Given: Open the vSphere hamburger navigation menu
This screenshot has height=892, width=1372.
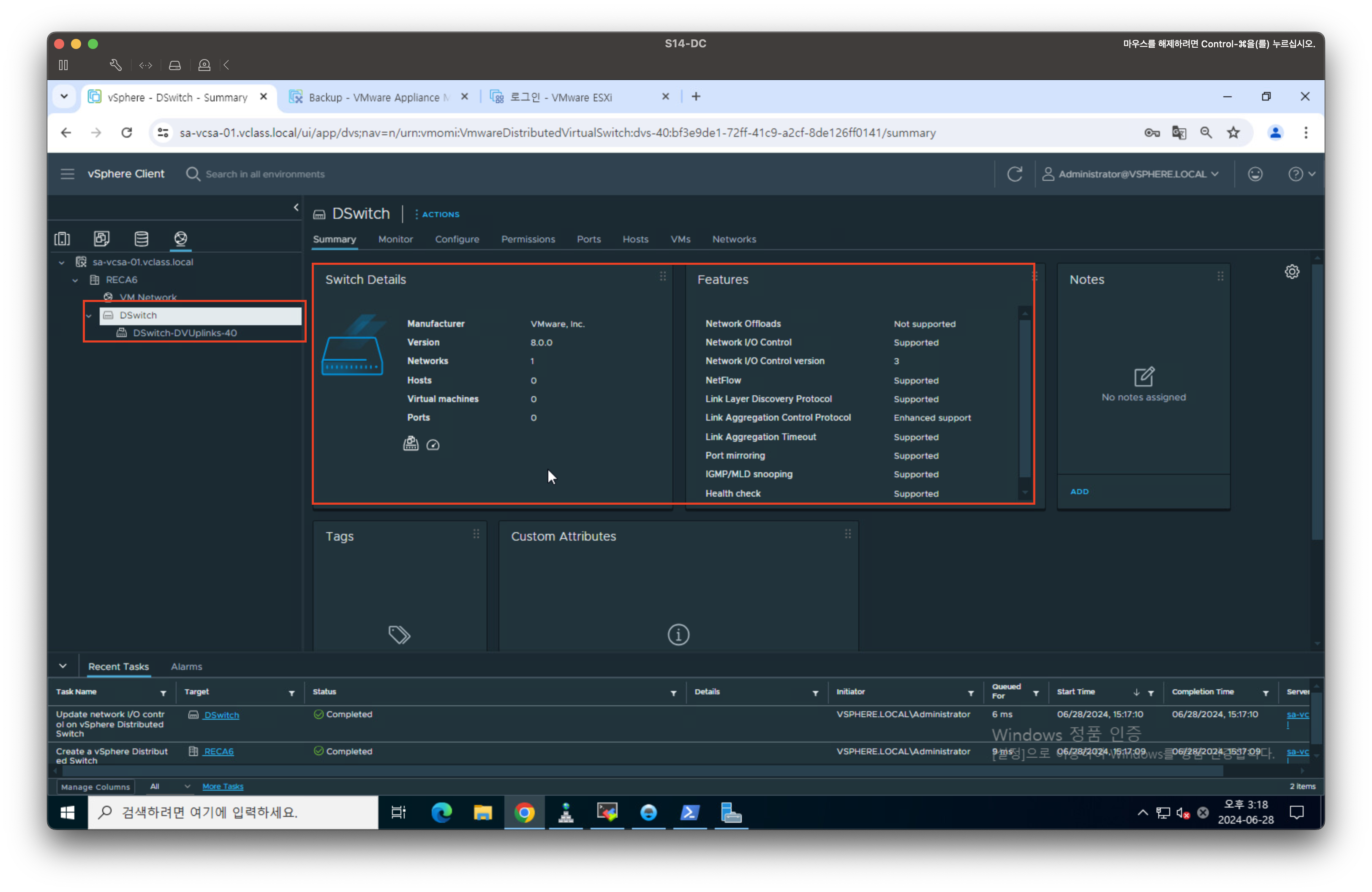Looking at the screenshot, I should (68, 174).
